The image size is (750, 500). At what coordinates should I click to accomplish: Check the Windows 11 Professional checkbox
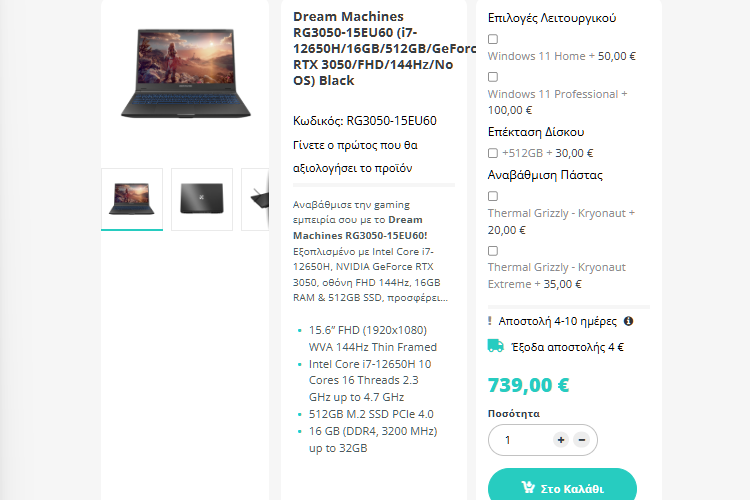click(493, 77)
